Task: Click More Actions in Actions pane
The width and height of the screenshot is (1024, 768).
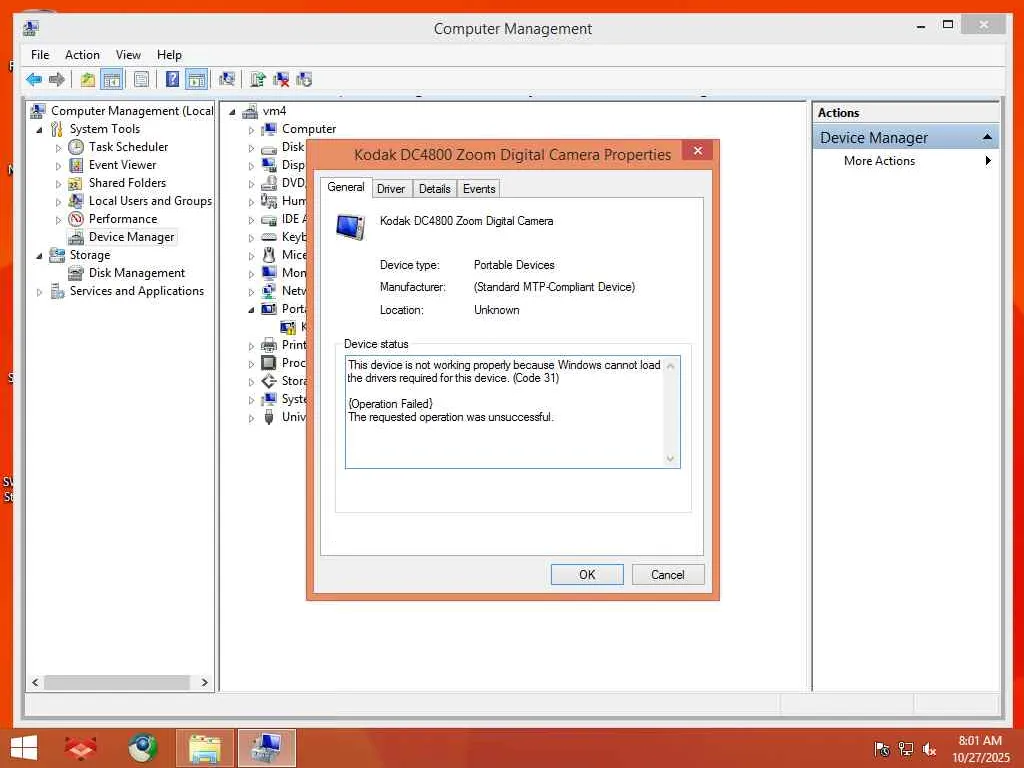Action: pos(879,161)
